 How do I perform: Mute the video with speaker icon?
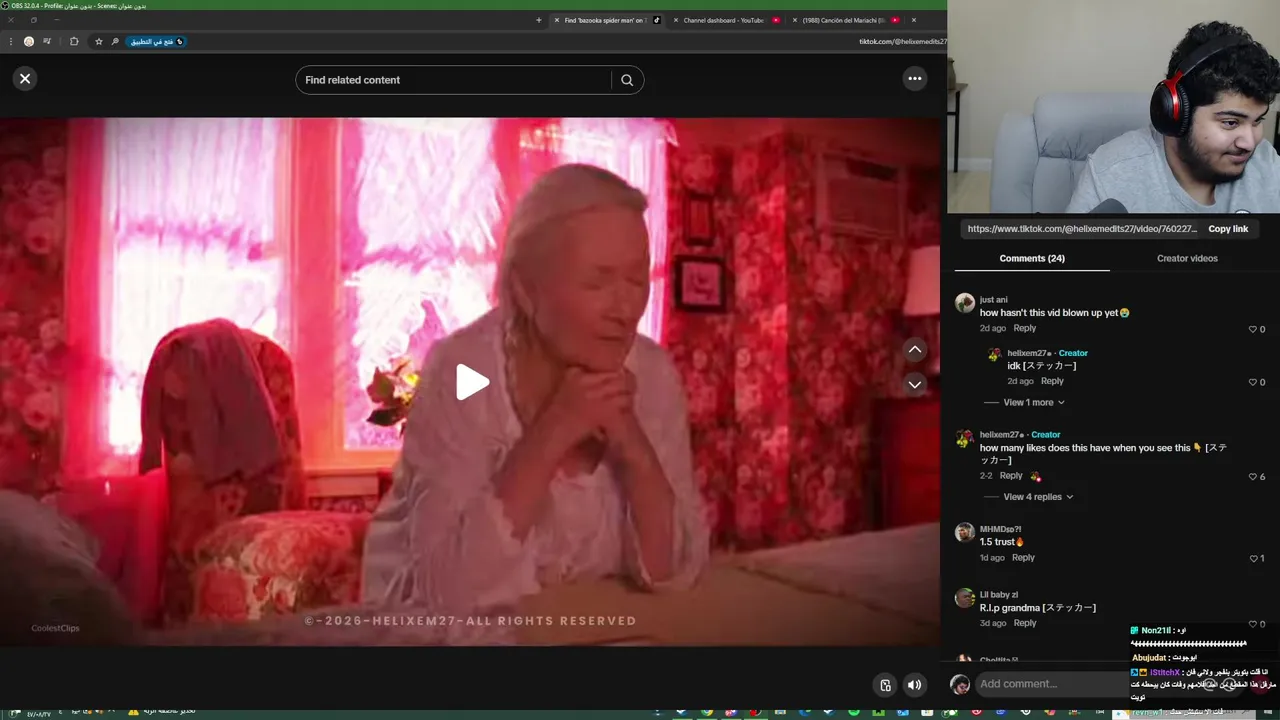point(914,685)
